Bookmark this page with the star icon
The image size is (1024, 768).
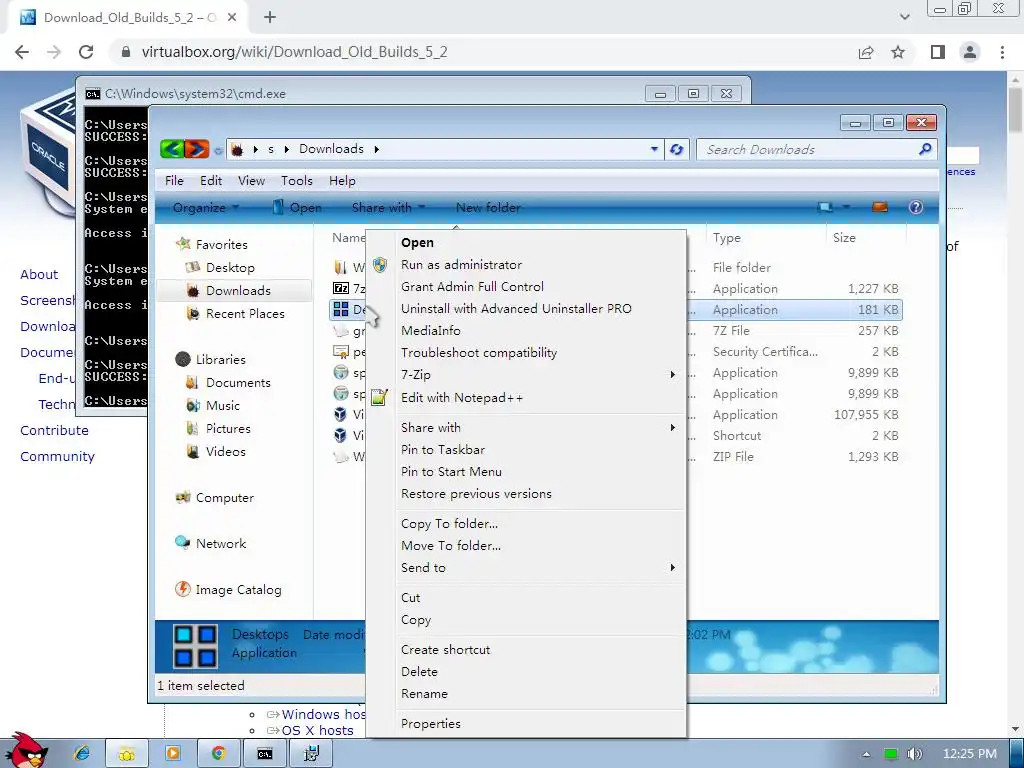click(898, 52)
